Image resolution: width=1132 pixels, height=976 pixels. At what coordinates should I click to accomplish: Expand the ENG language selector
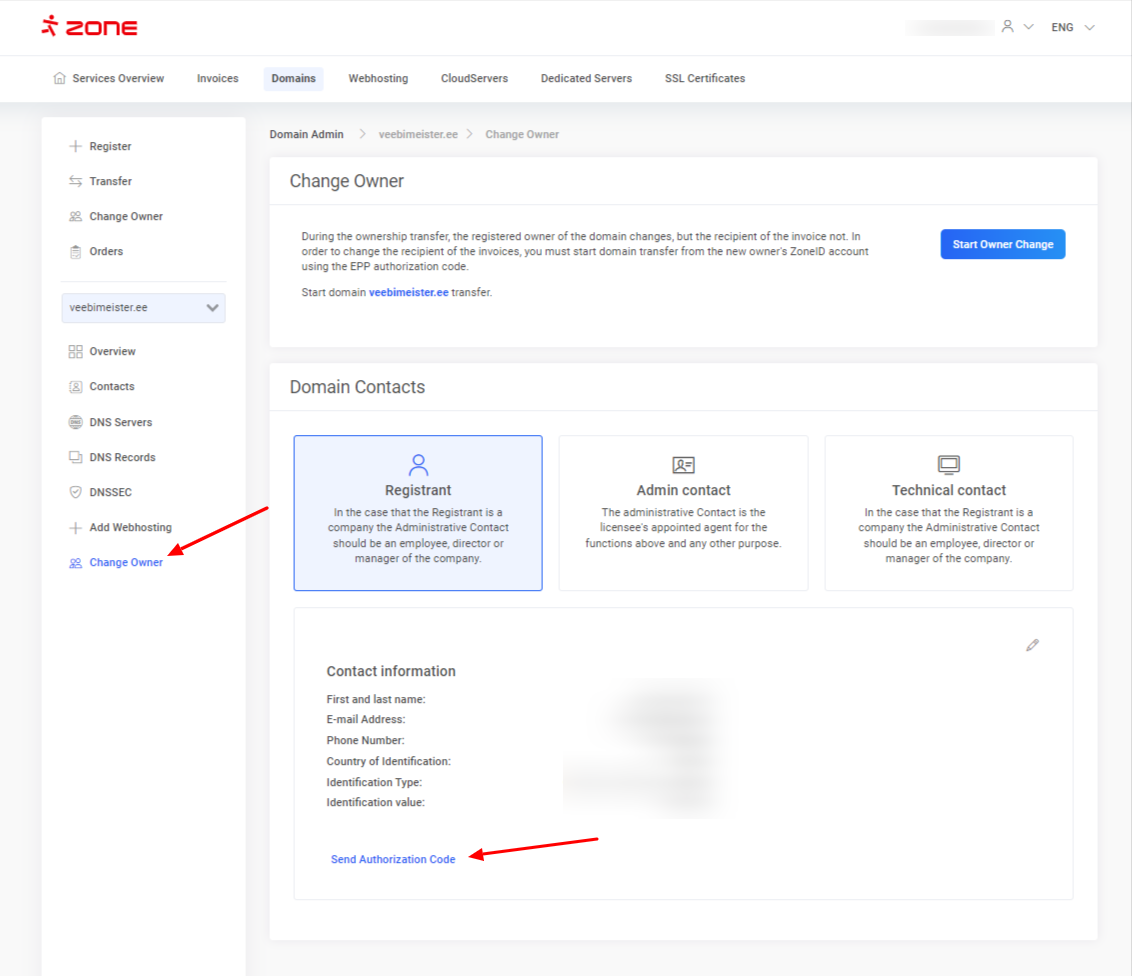tap(1073, 27)
